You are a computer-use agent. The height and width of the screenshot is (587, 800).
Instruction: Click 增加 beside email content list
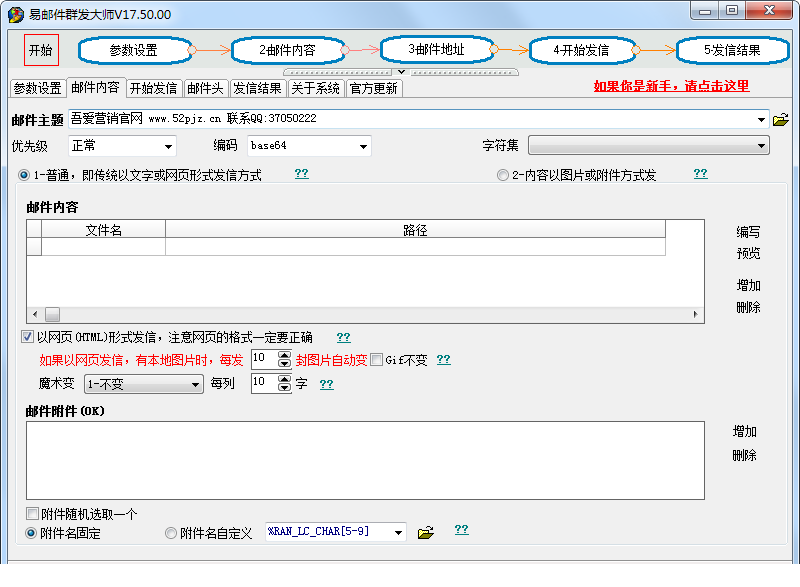coord(748,285)
